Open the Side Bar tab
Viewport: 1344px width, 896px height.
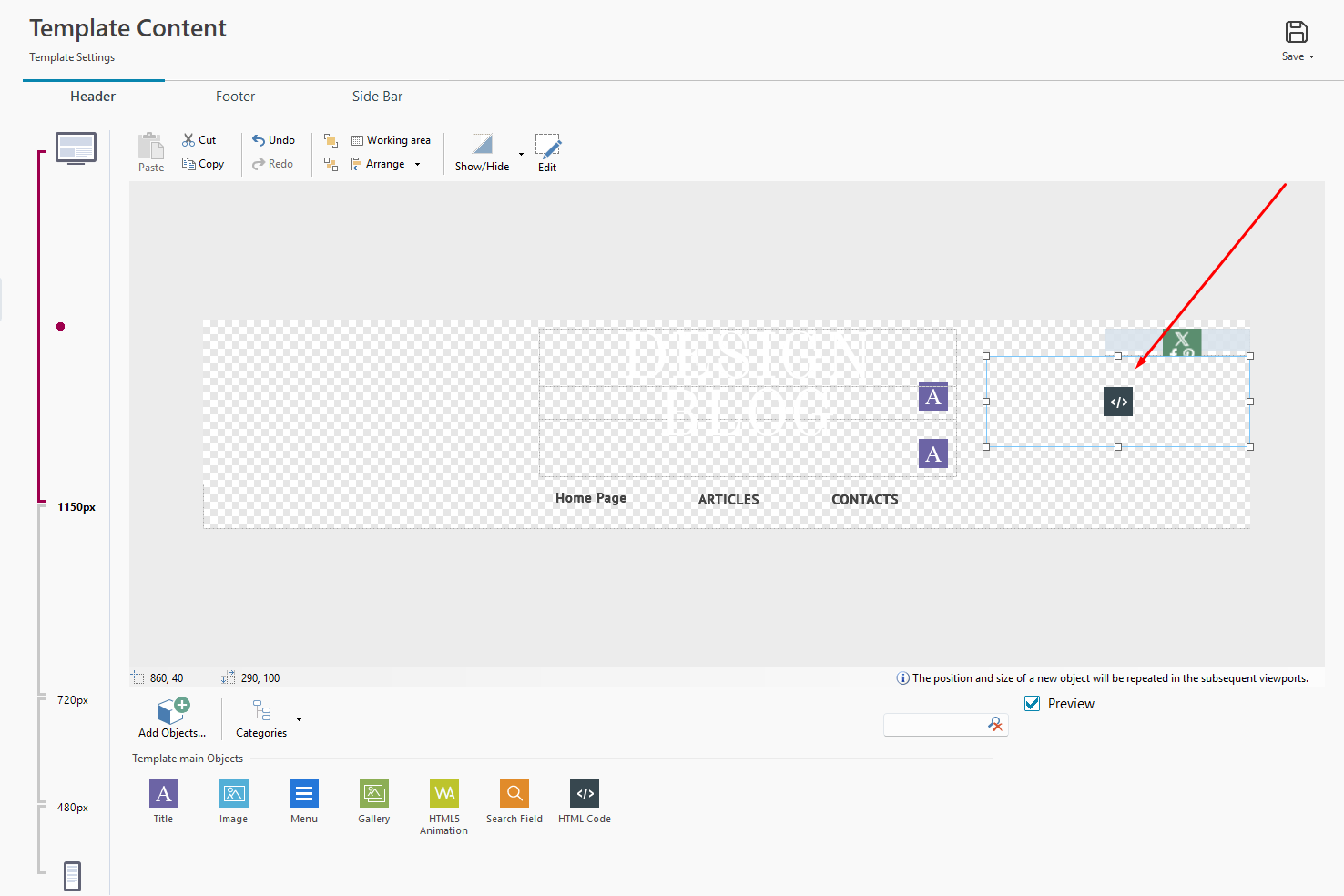click(x=377, y=97)
